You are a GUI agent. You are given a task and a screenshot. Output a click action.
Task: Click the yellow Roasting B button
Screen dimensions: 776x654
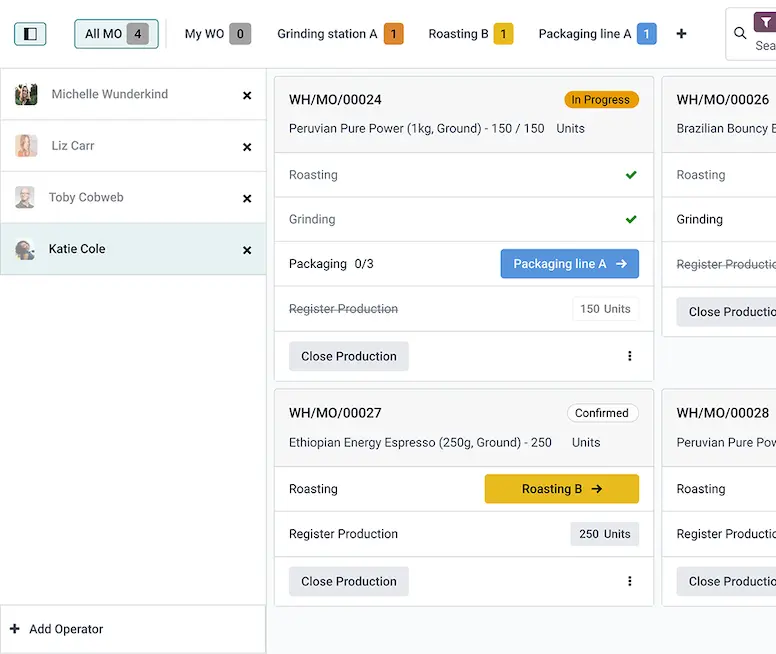pyautogui.click(x=561, y=489)
